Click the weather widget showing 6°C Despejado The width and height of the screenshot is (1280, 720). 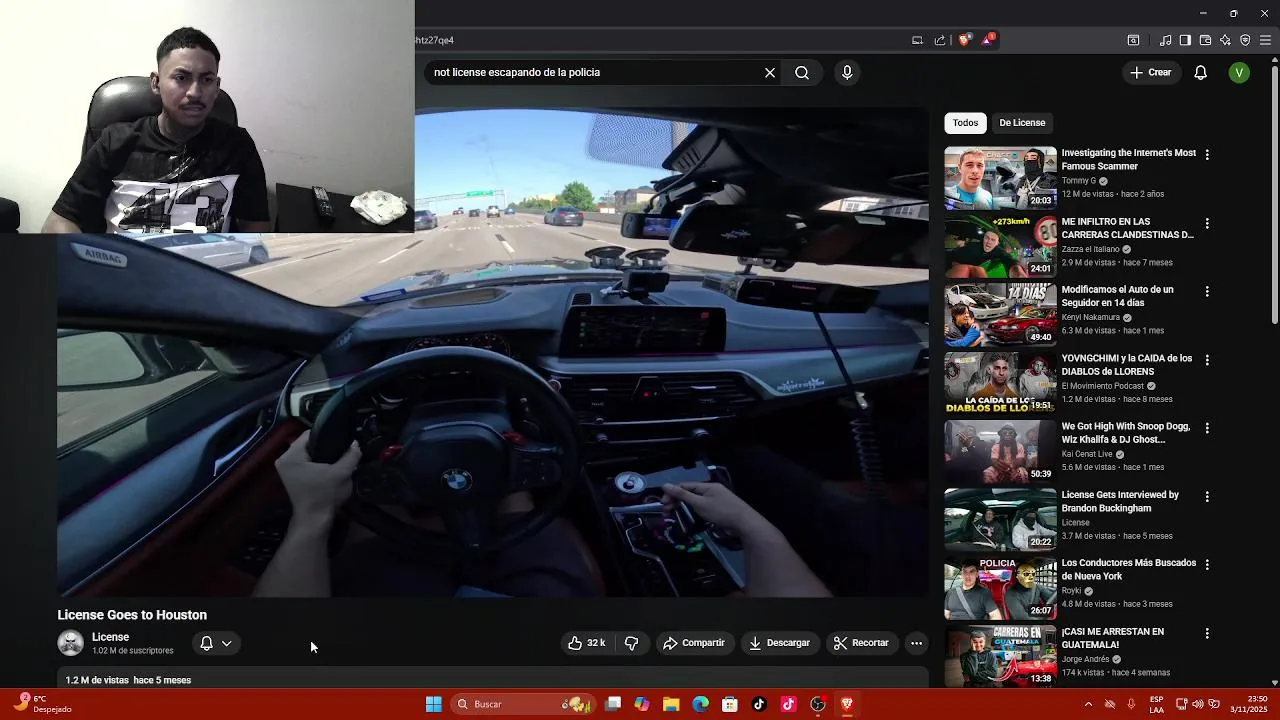coord(42,704)
